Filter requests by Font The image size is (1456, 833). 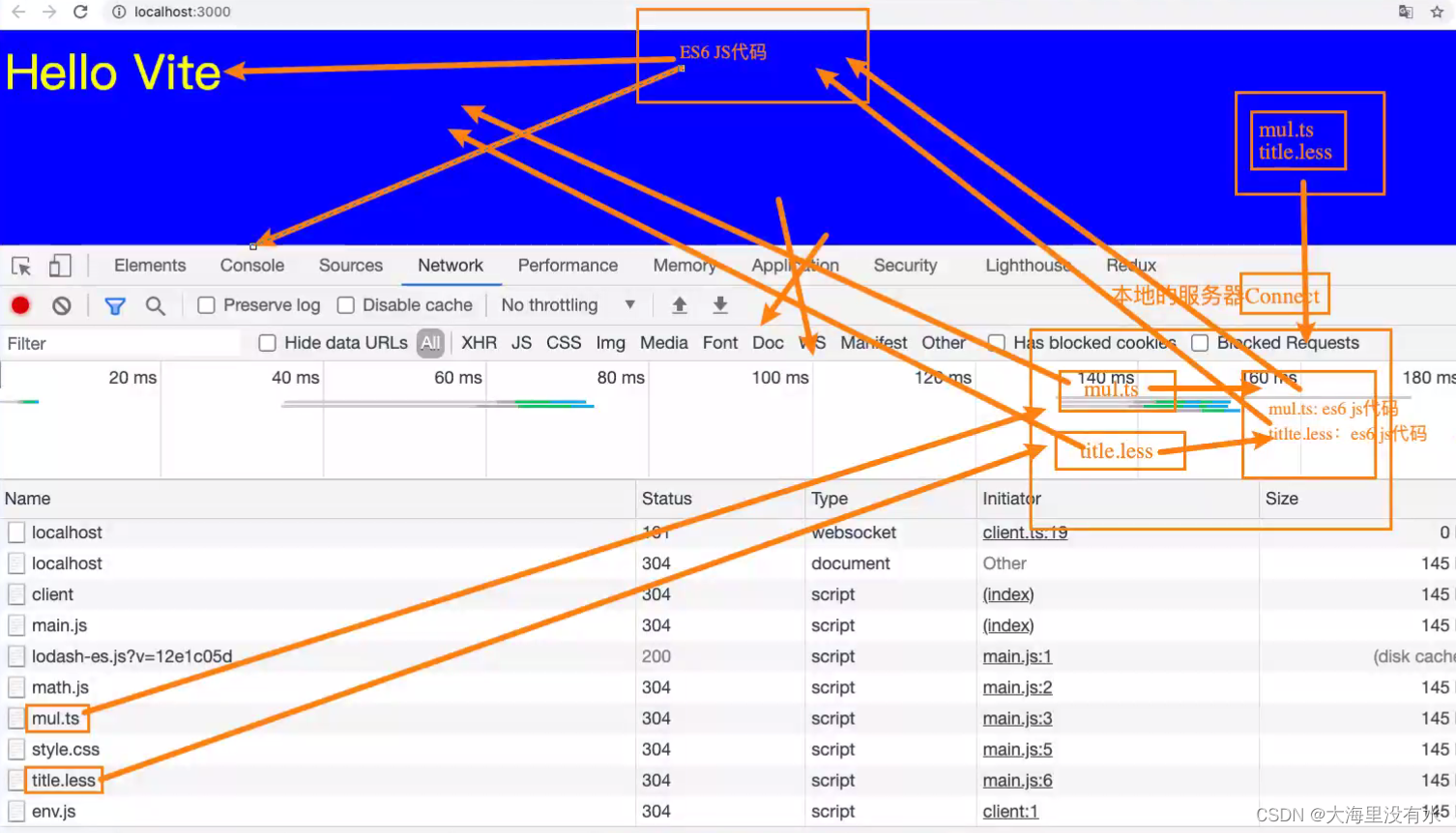pyautogui.click(x=720, y=343)
